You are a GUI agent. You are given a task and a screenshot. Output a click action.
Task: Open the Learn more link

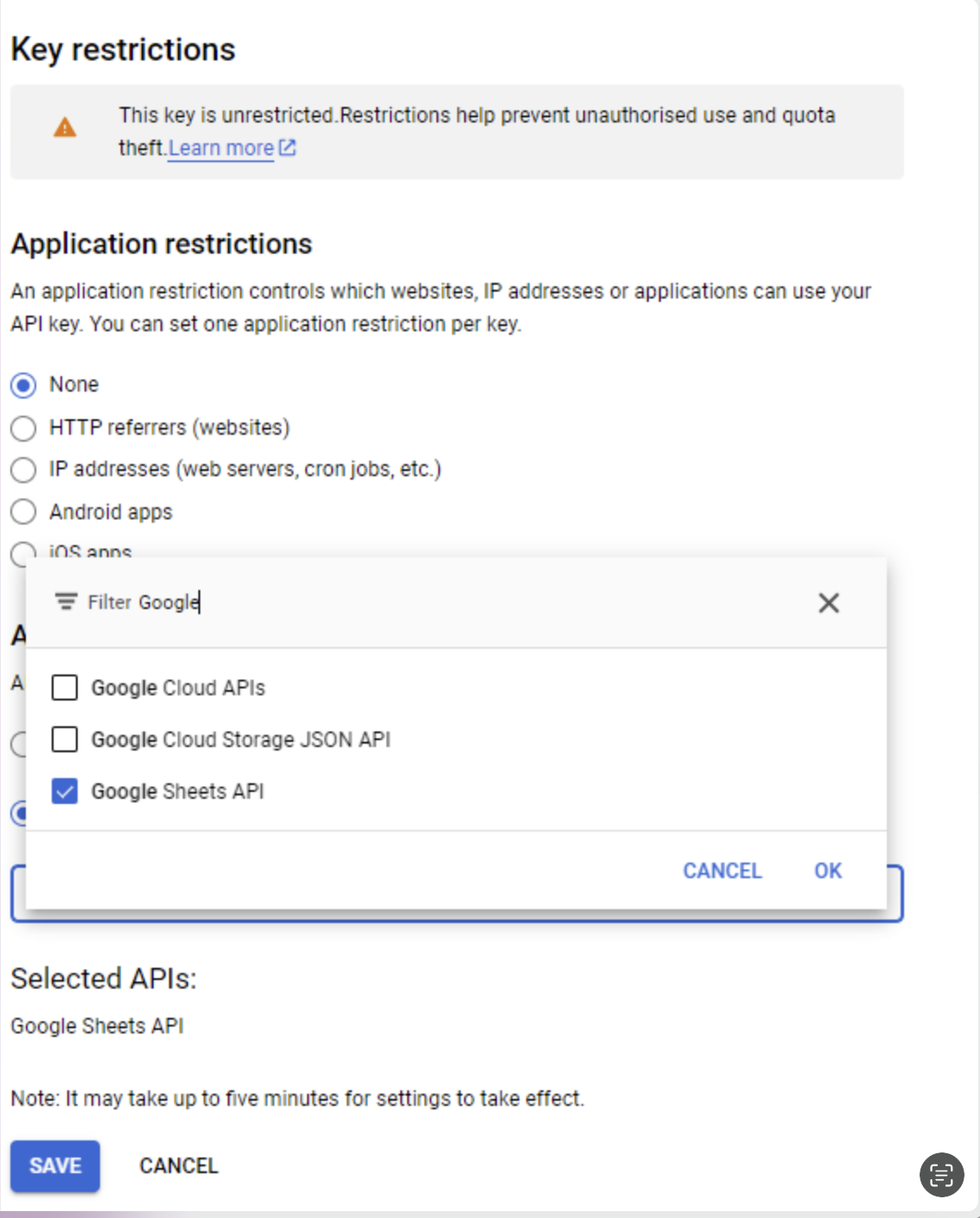click(221, 148)
